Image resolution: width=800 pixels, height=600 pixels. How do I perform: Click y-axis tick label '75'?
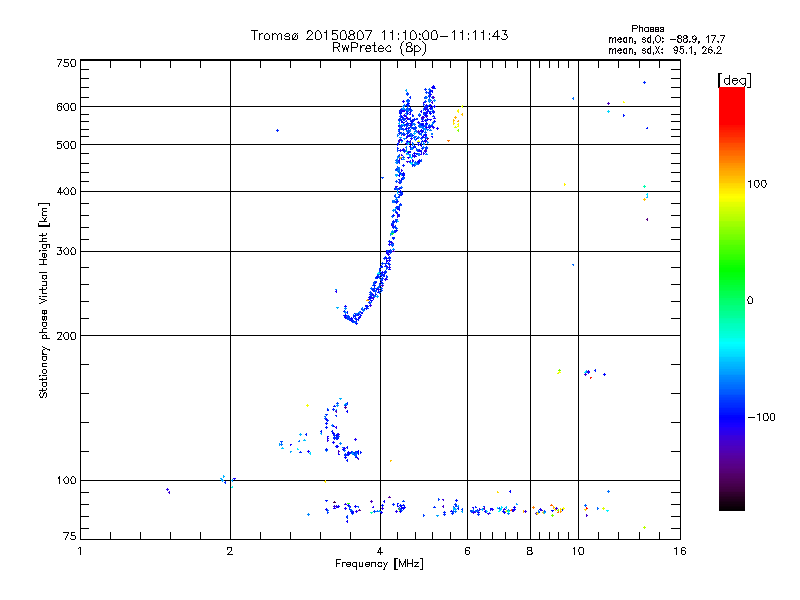click(x=70, y=536)
